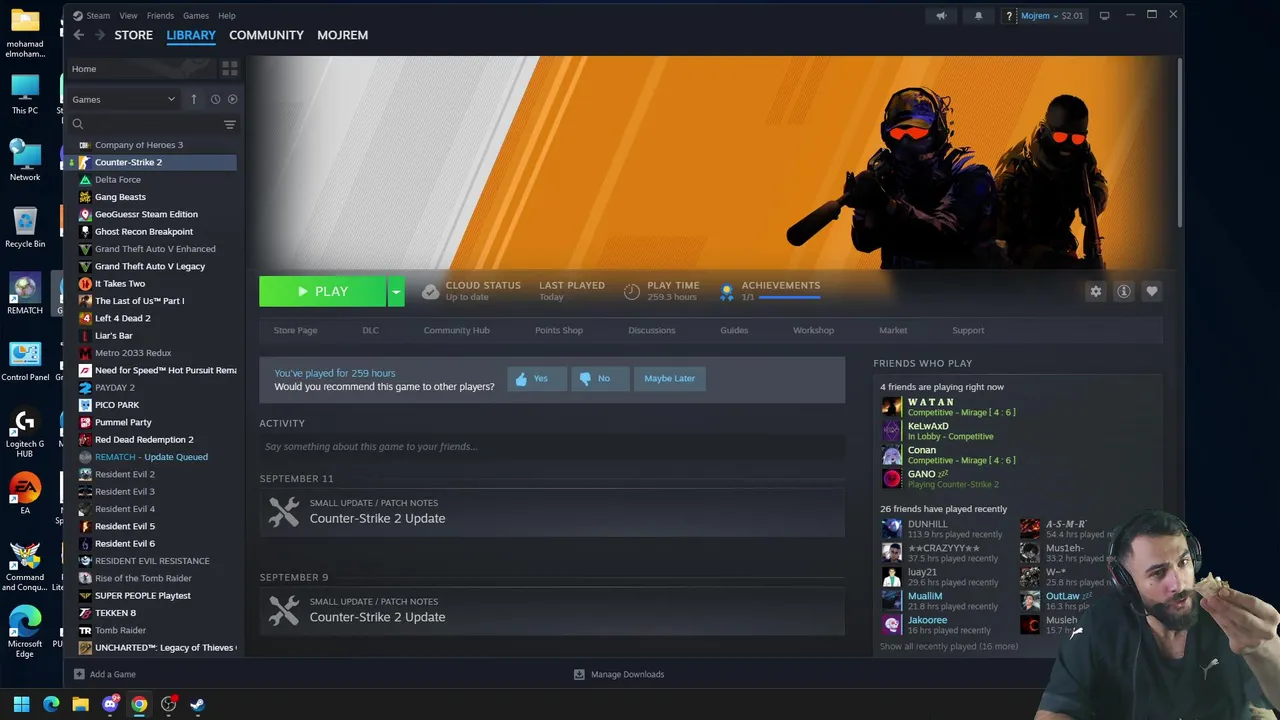Open the Points Shop link
This screenshot has height=720, width=1280.
[558, 330]
